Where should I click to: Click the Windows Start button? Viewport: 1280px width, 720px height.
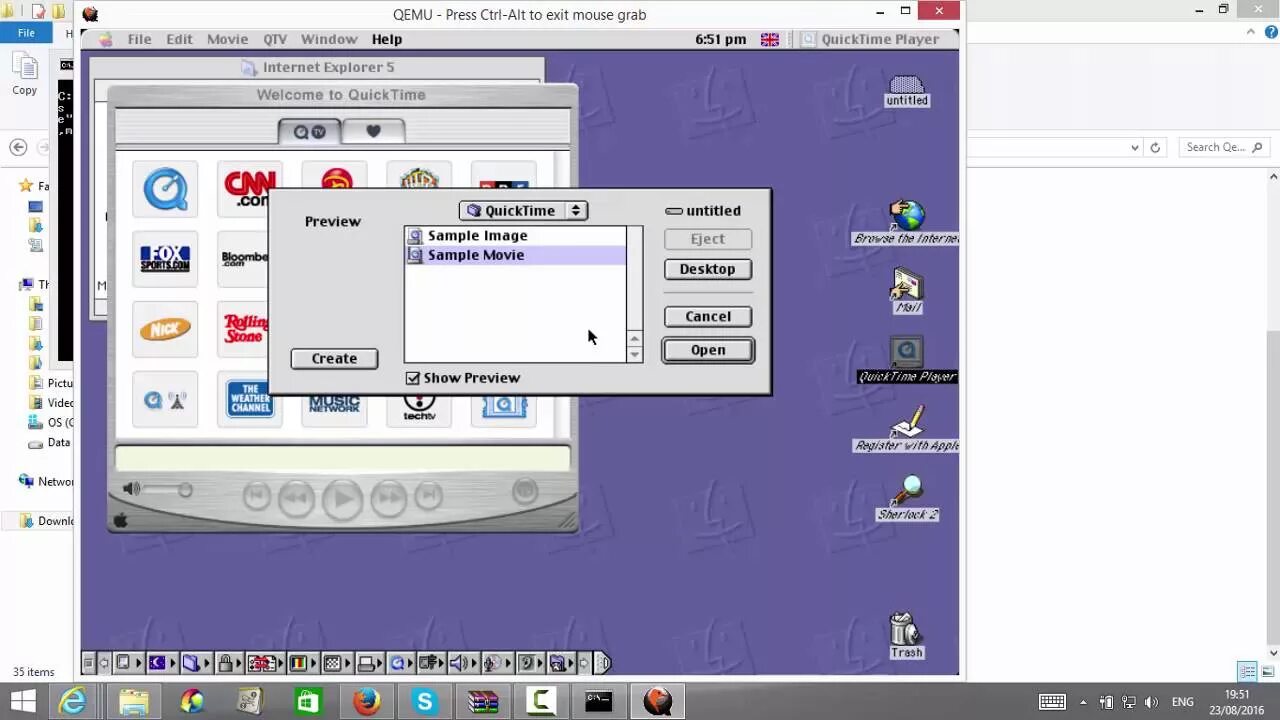[x=23, y=701]
